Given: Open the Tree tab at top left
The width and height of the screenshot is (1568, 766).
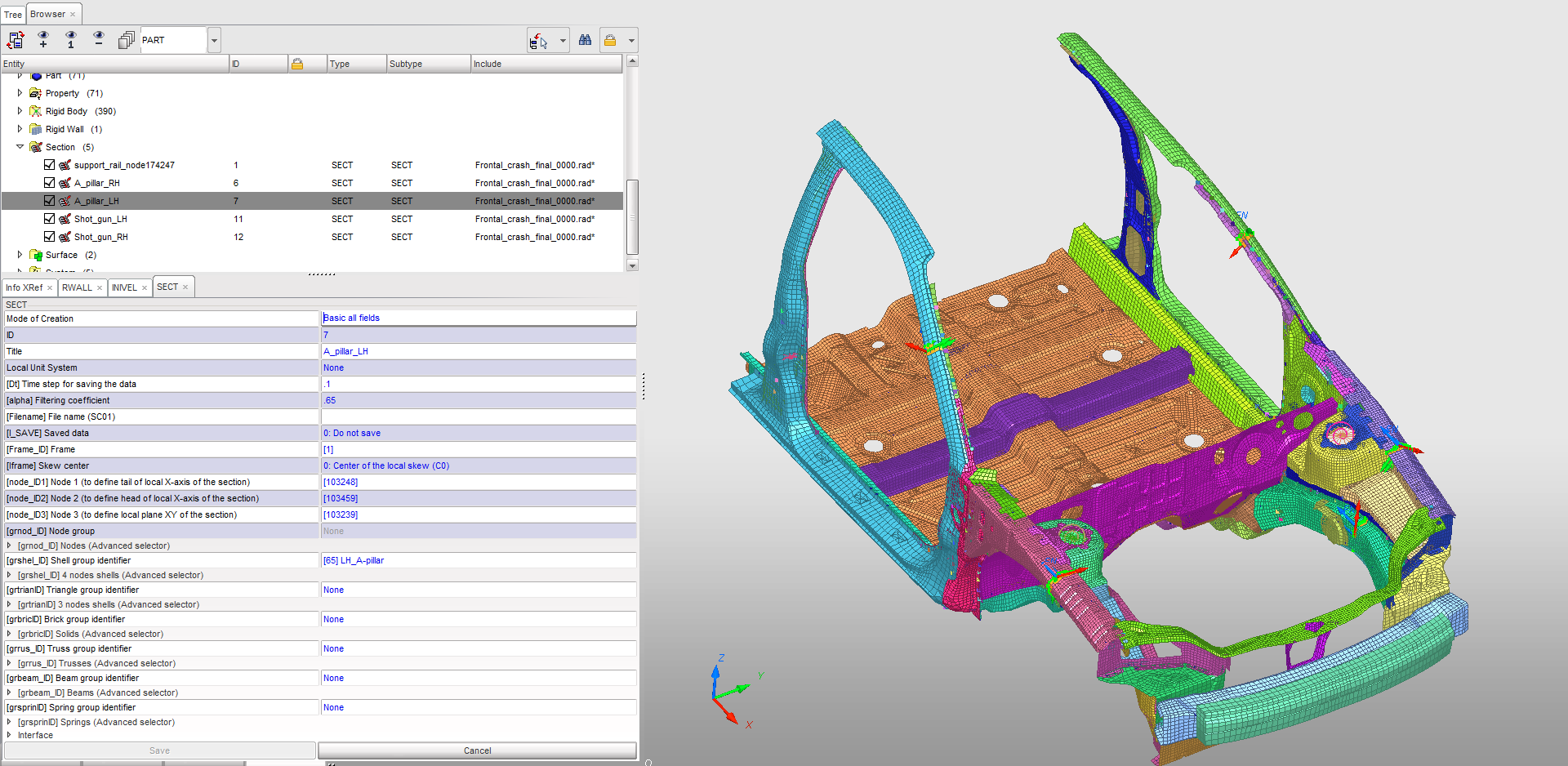Looking at the screenshot, I should [x=12, y=14].
